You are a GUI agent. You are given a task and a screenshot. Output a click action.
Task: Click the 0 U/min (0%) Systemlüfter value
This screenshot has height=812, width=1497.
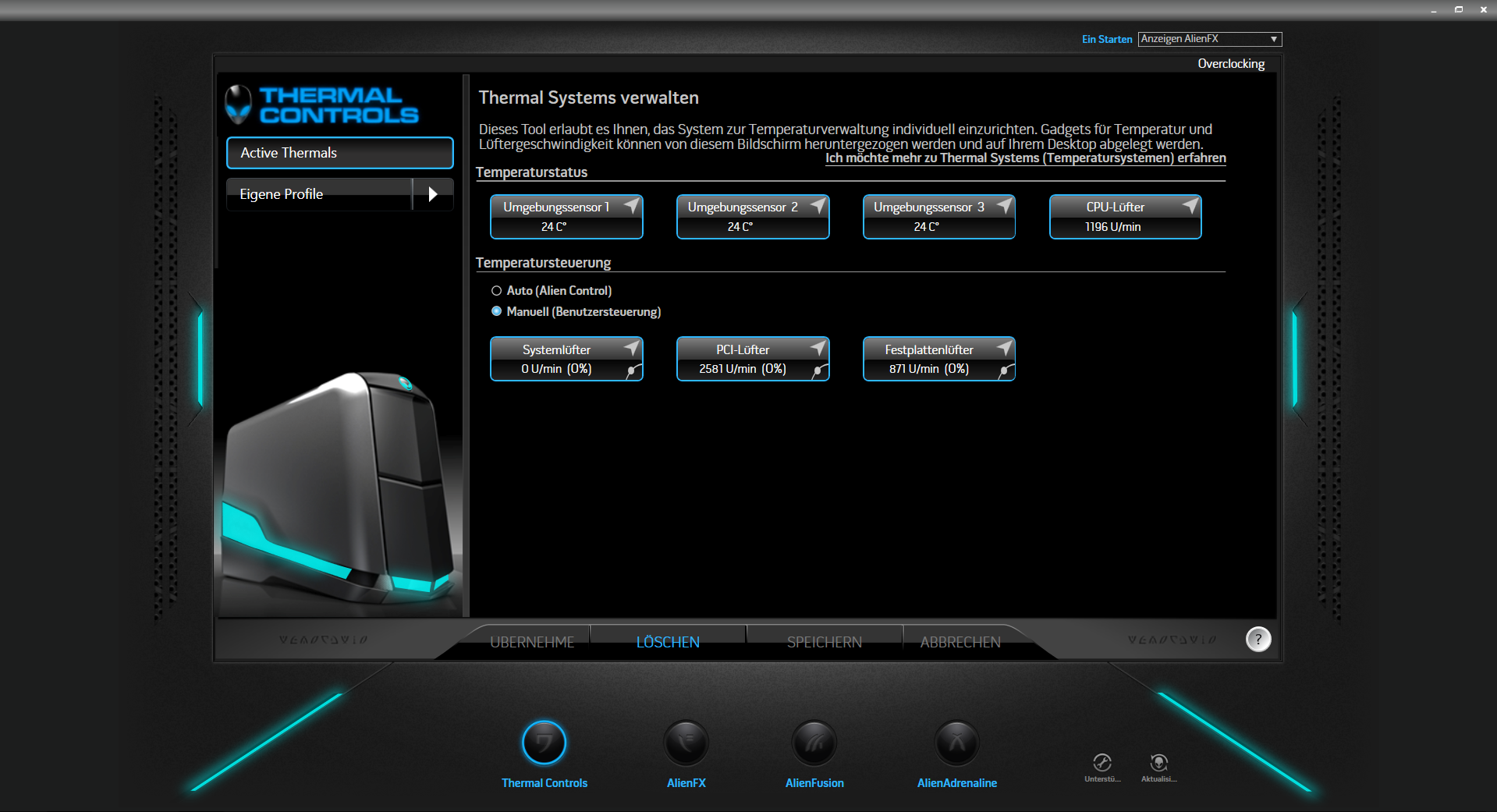pos(556,369)
